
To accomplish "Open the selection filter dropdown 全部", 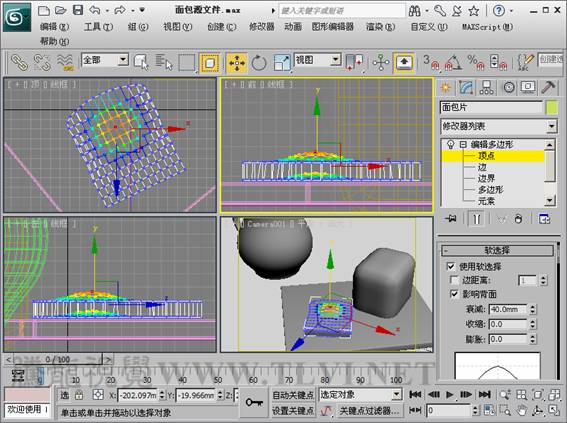I will click(x=105, y=59).
